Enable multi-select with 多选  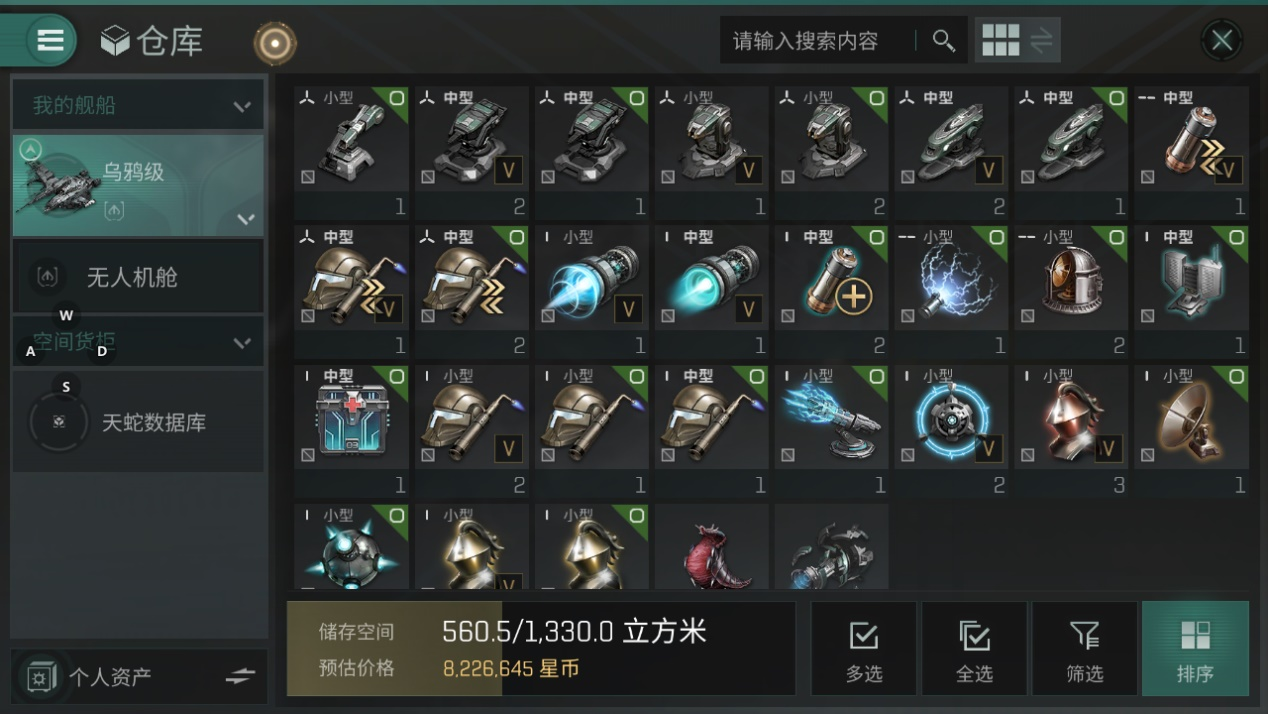pyautogui.click(x=864, y=649)
